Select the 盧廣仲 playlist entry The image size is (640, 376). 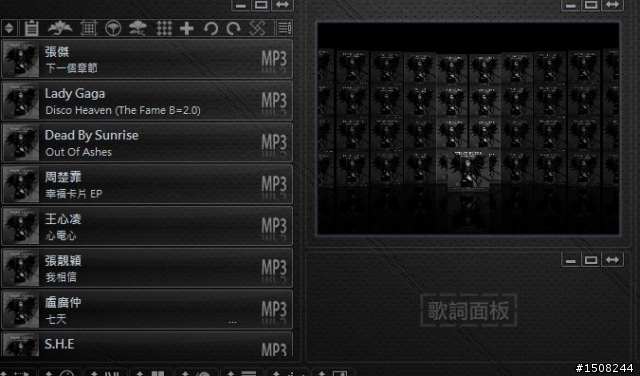pyautogui.click(x=147, y=309)
